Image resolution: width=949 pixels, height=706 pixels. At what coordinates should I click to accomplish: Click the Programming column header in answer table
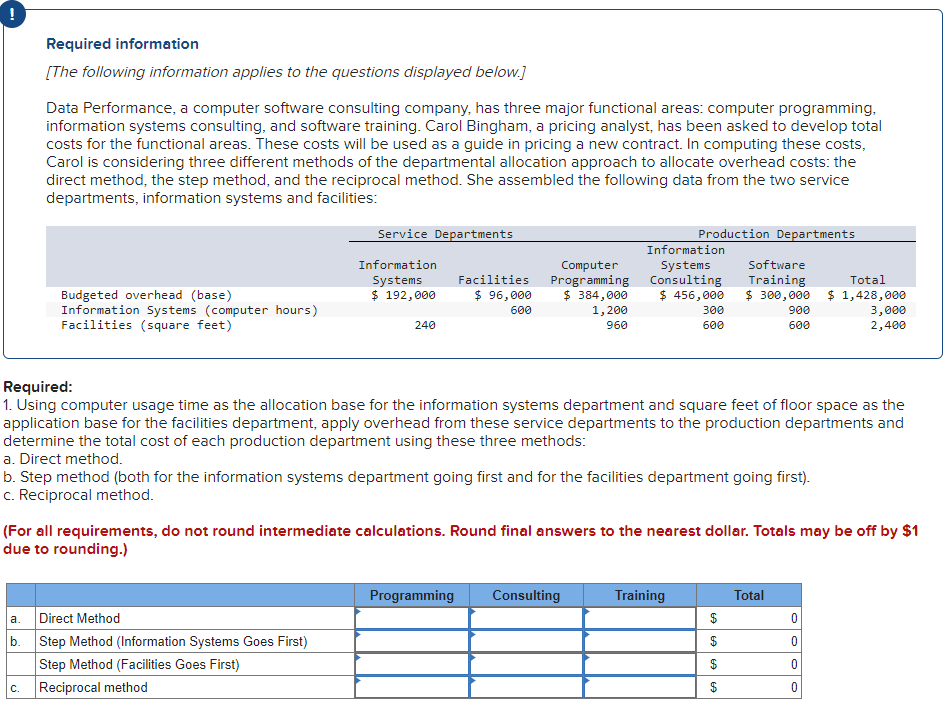[412, 595]
